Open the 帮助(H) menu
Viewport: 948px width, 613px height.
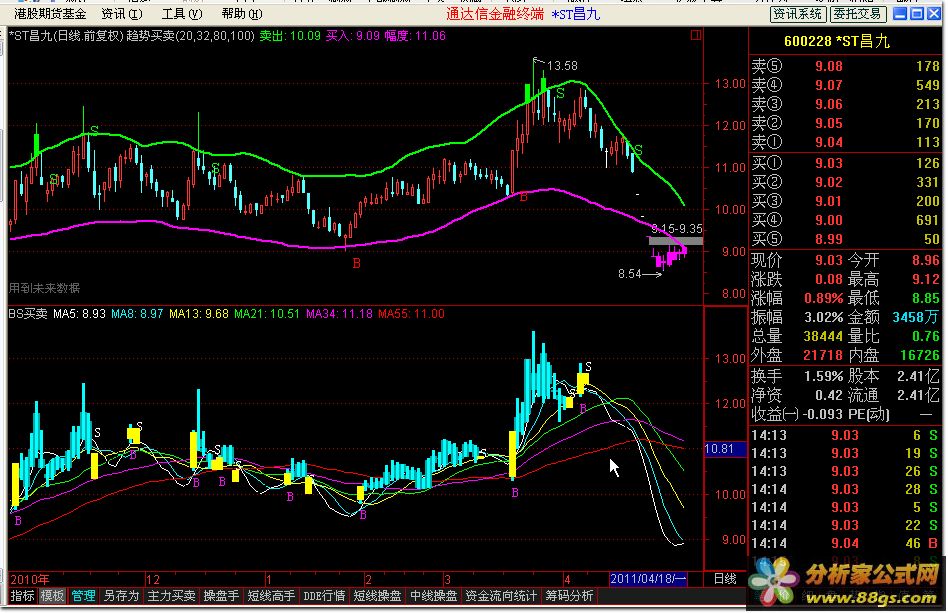click(x=241, y=13)
